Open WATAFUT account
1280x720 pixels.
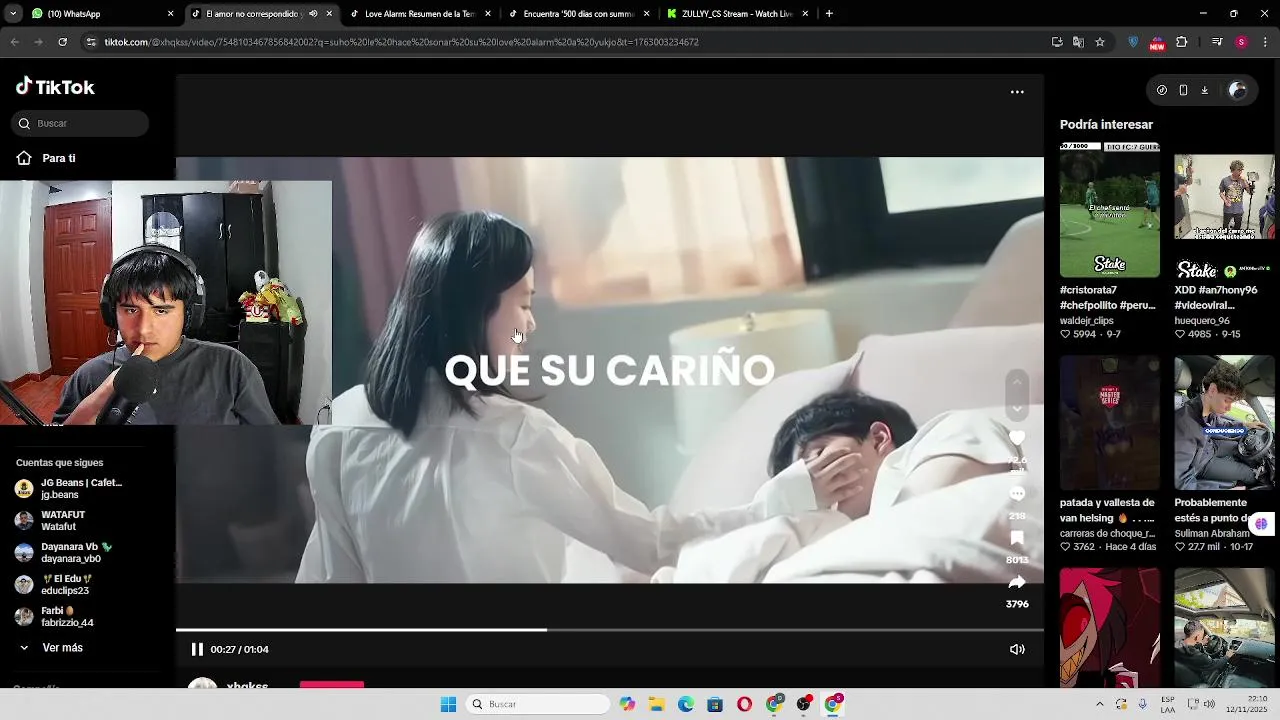[51, 521]
